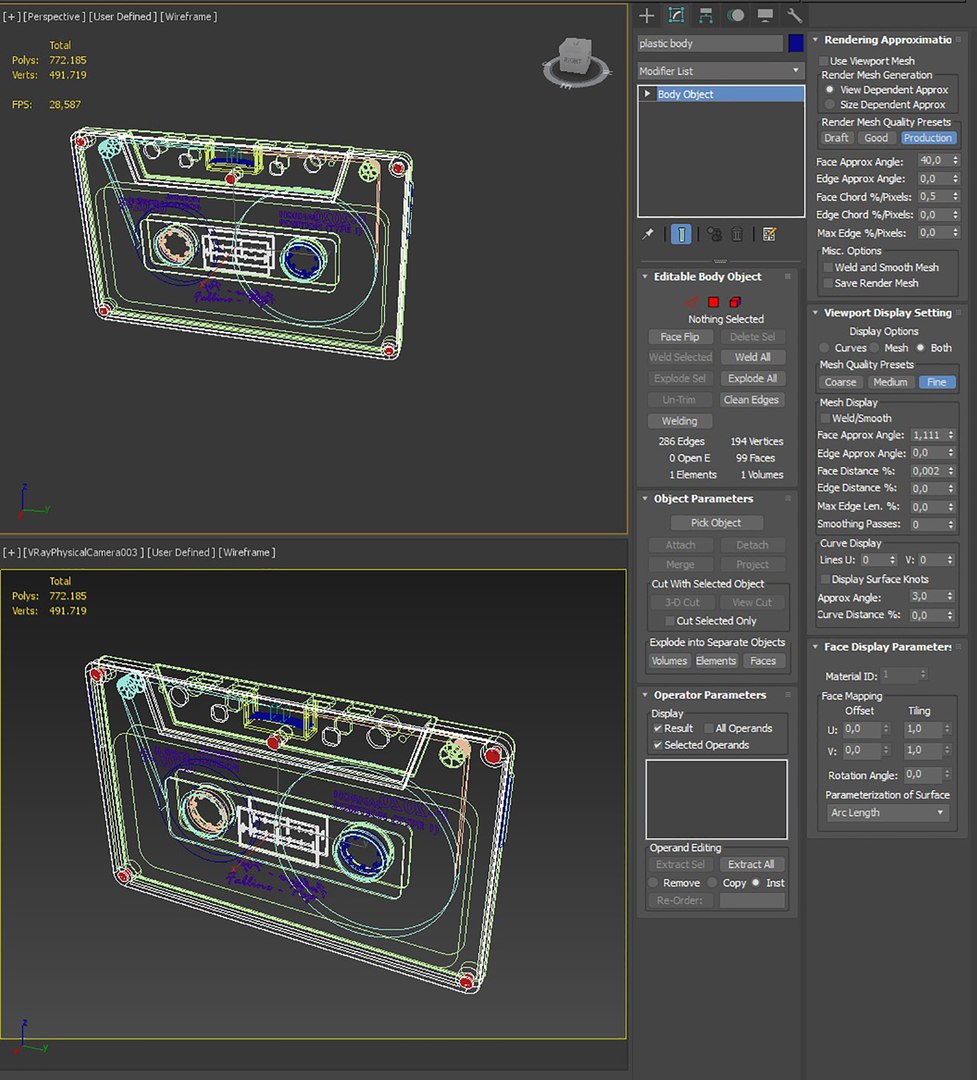This screenshot has width=977, height=1080.
Task: Toggle Show End Result icon
Action: [681, 234]
